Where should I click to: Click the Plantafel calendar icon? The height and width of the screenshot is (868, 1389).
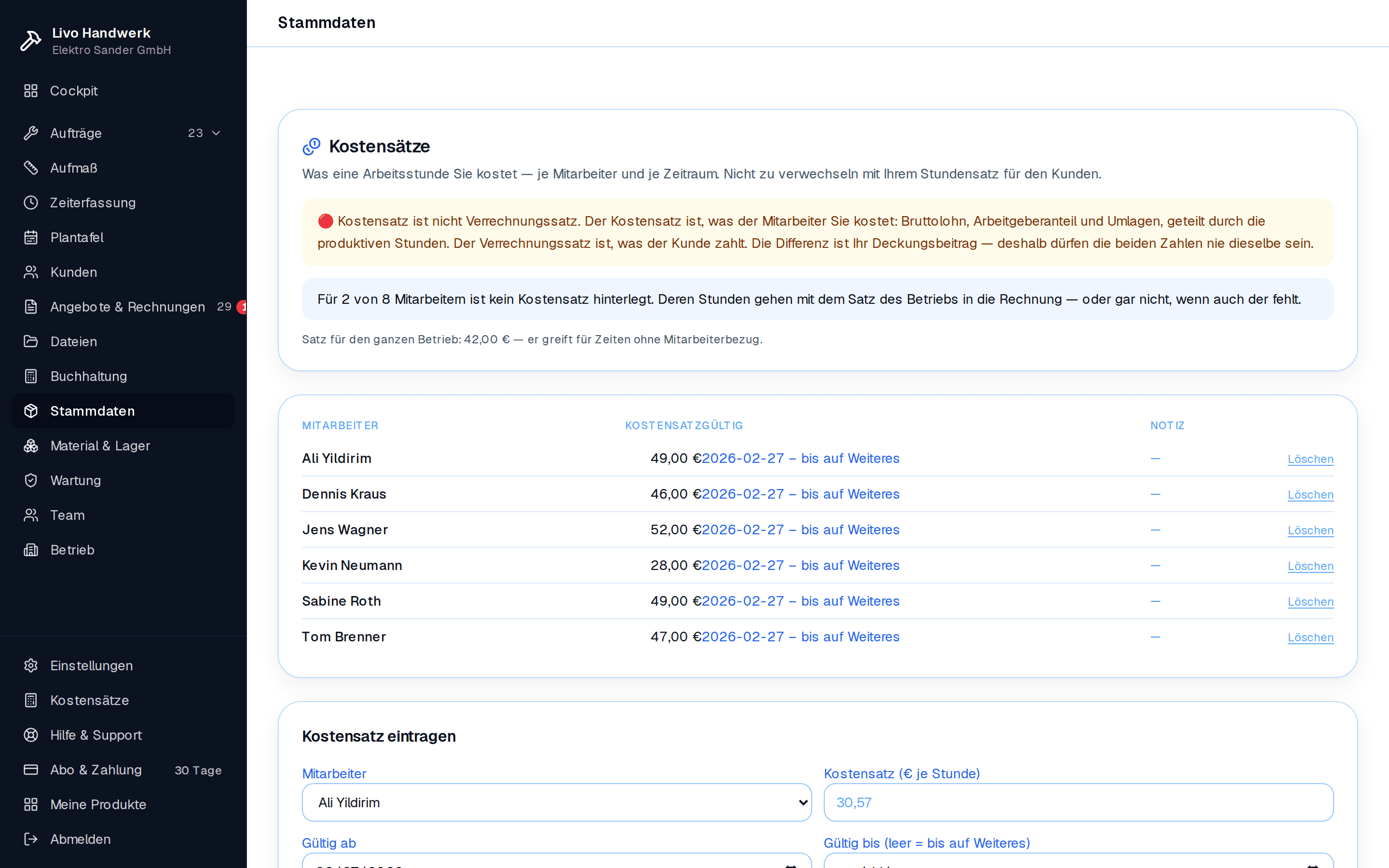(x=31, y=237)
